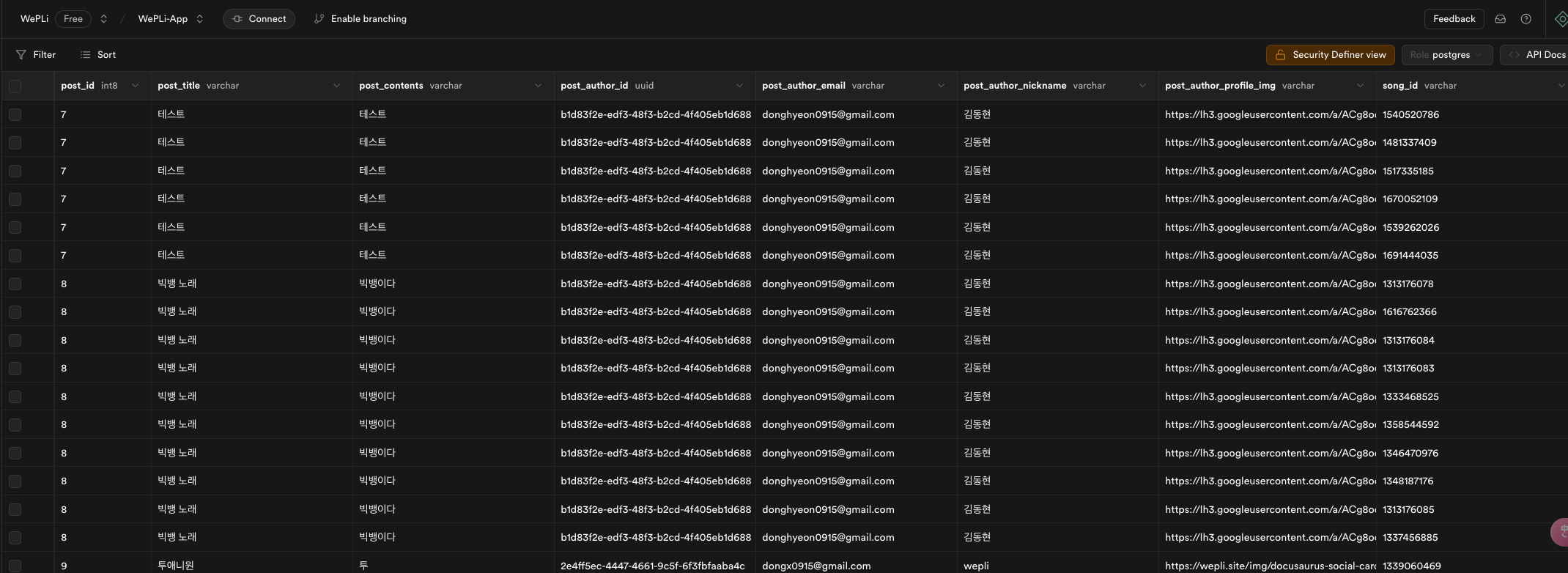Click the Sort list icon
This screenshot has width=1568, height=573.
85,55
